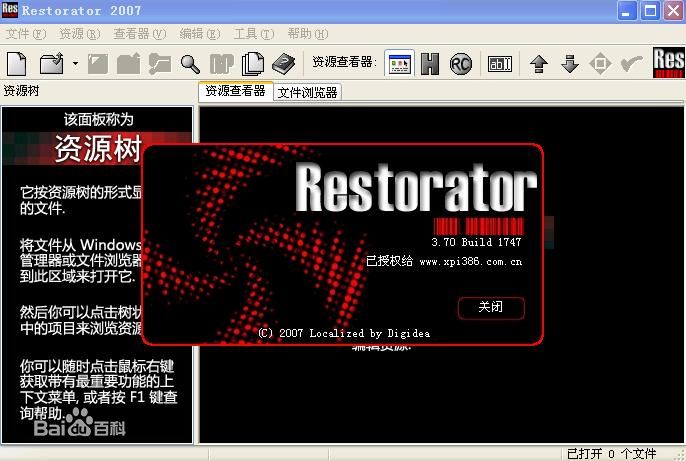Click the grayed folder tree icon

pyautogui.click(x=159, y=64)
